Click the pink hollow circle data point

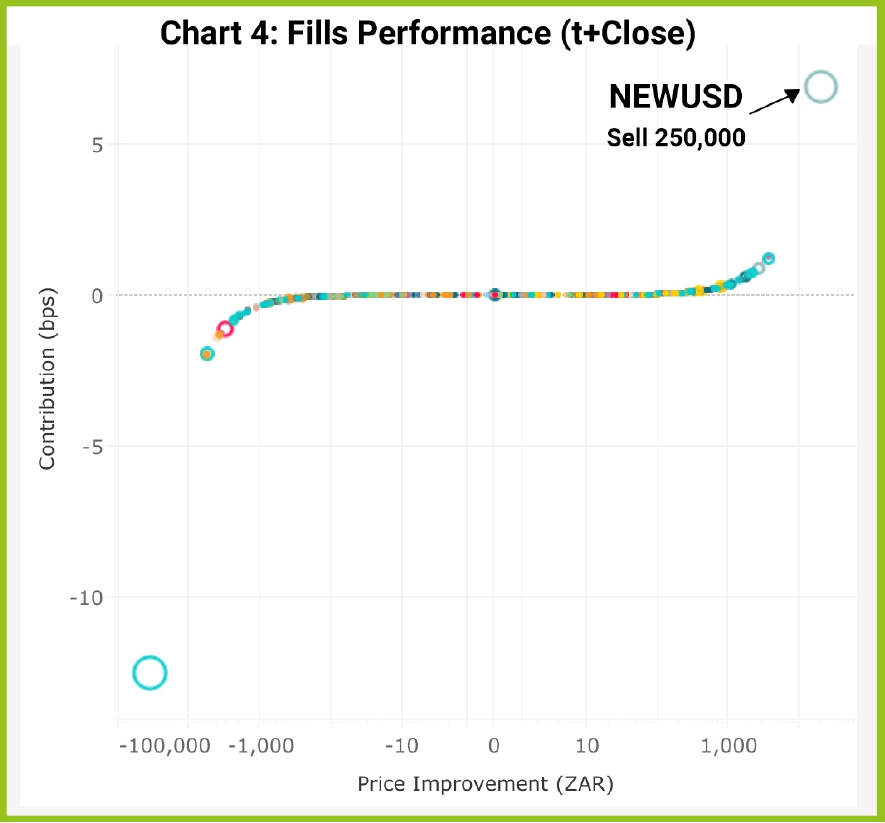(x=225, y=329)
